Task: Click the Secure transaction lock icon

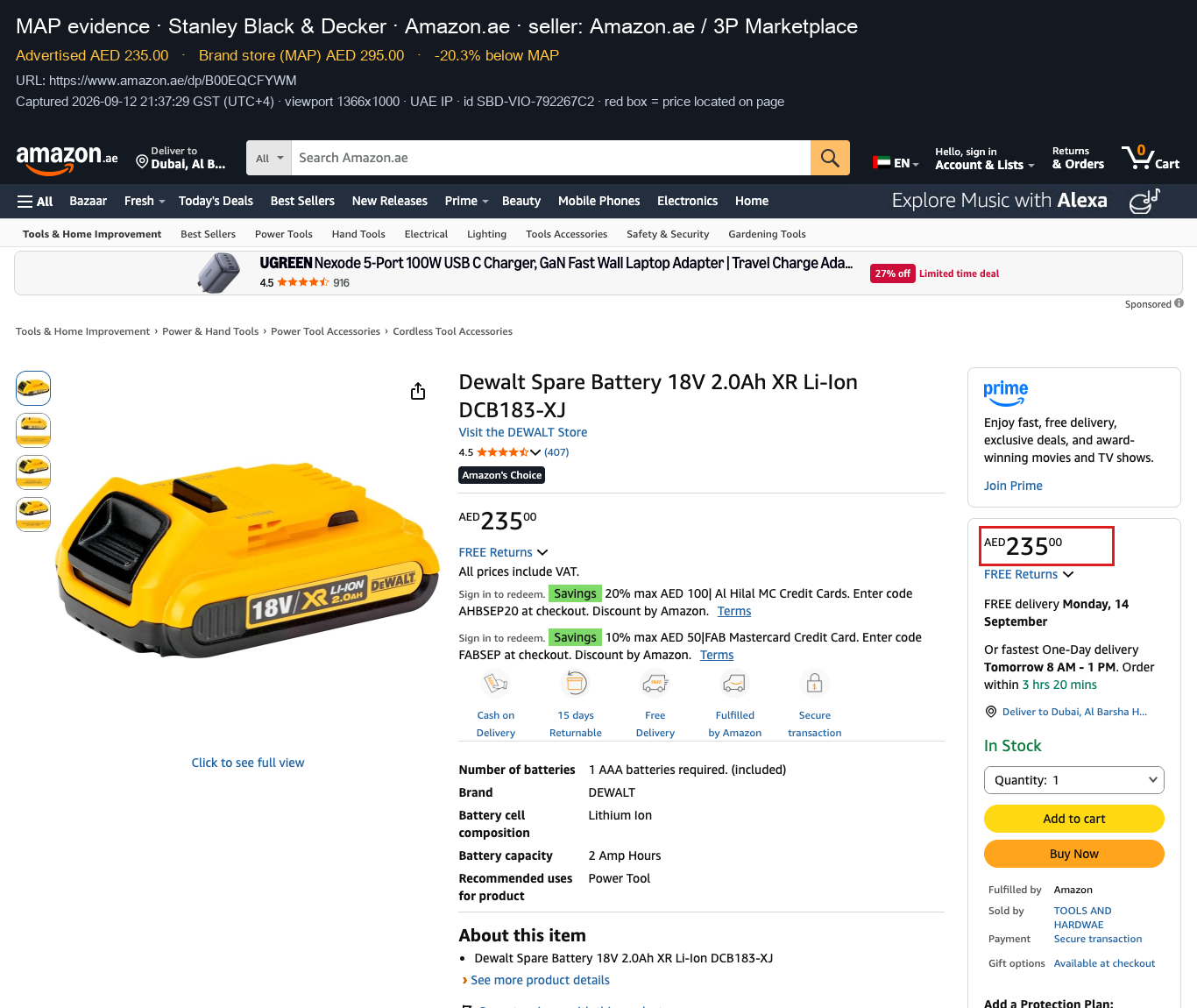Action: (814, 683)
